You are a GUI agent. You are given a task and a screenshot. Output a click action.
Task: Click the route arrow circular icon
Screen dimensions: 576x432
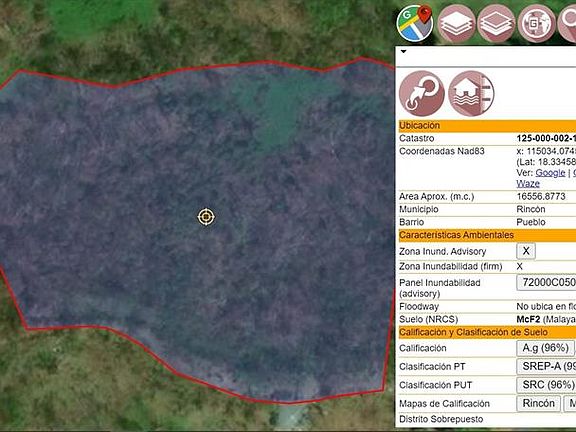tap(422, 94)
